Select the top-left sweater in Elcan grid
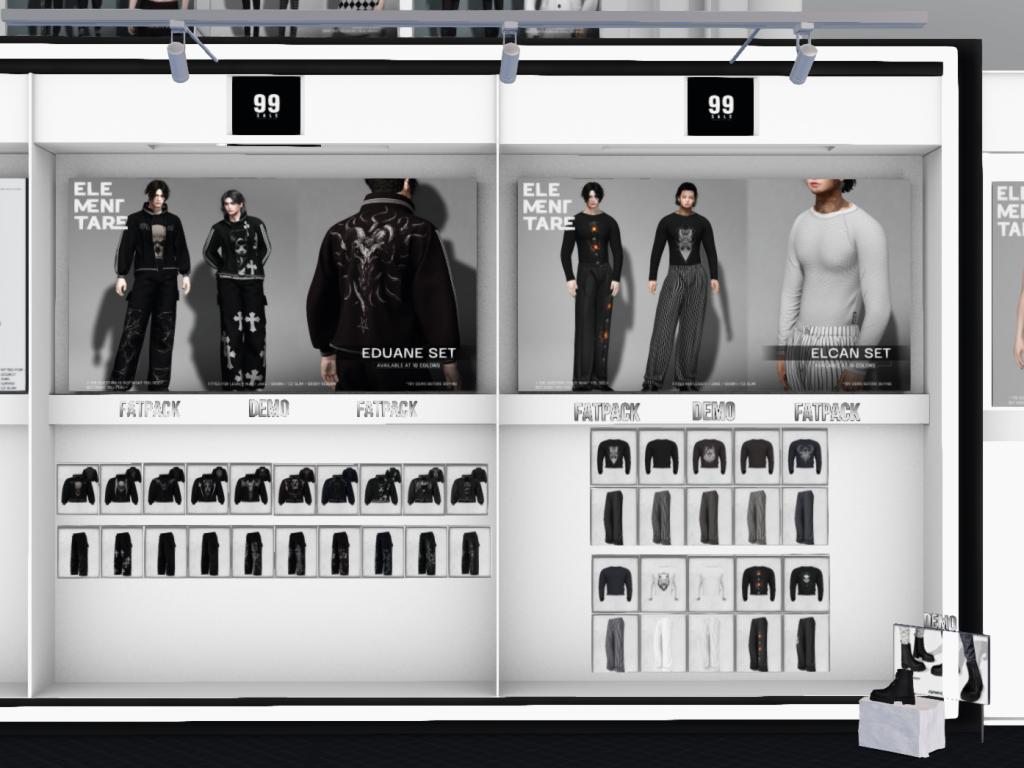This screenshot has height=768, width=1024. tap(614, 457)
